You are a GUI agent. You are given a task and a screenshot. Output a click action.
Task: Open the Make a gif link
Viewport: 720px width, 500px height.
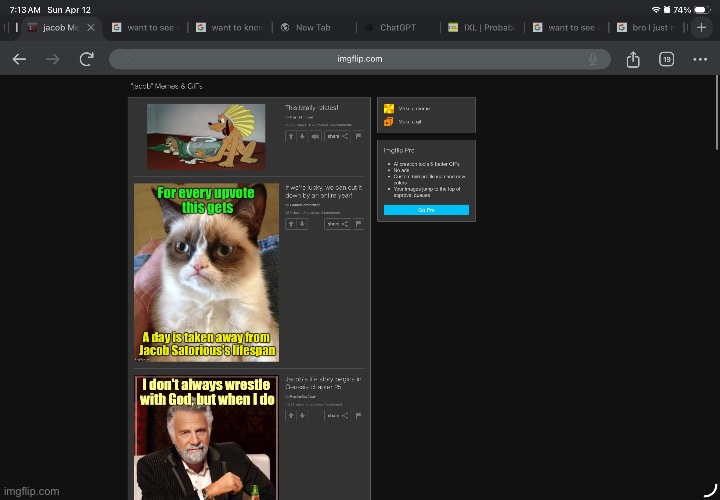[x=410, y=122]
